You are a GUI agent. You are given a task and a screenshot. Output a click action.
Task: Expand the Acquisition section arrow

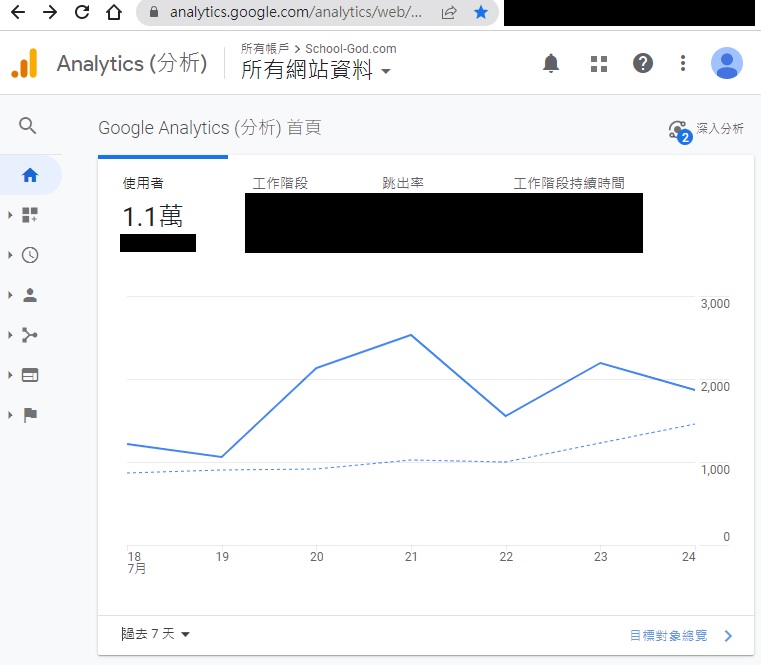10,335
